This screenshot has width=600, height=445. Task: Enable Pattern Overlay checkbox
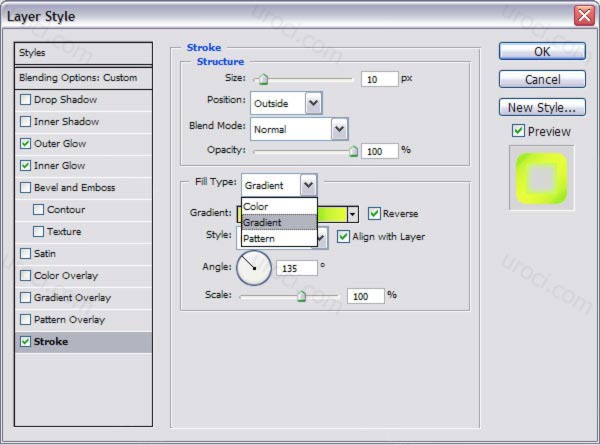(25, 319)
